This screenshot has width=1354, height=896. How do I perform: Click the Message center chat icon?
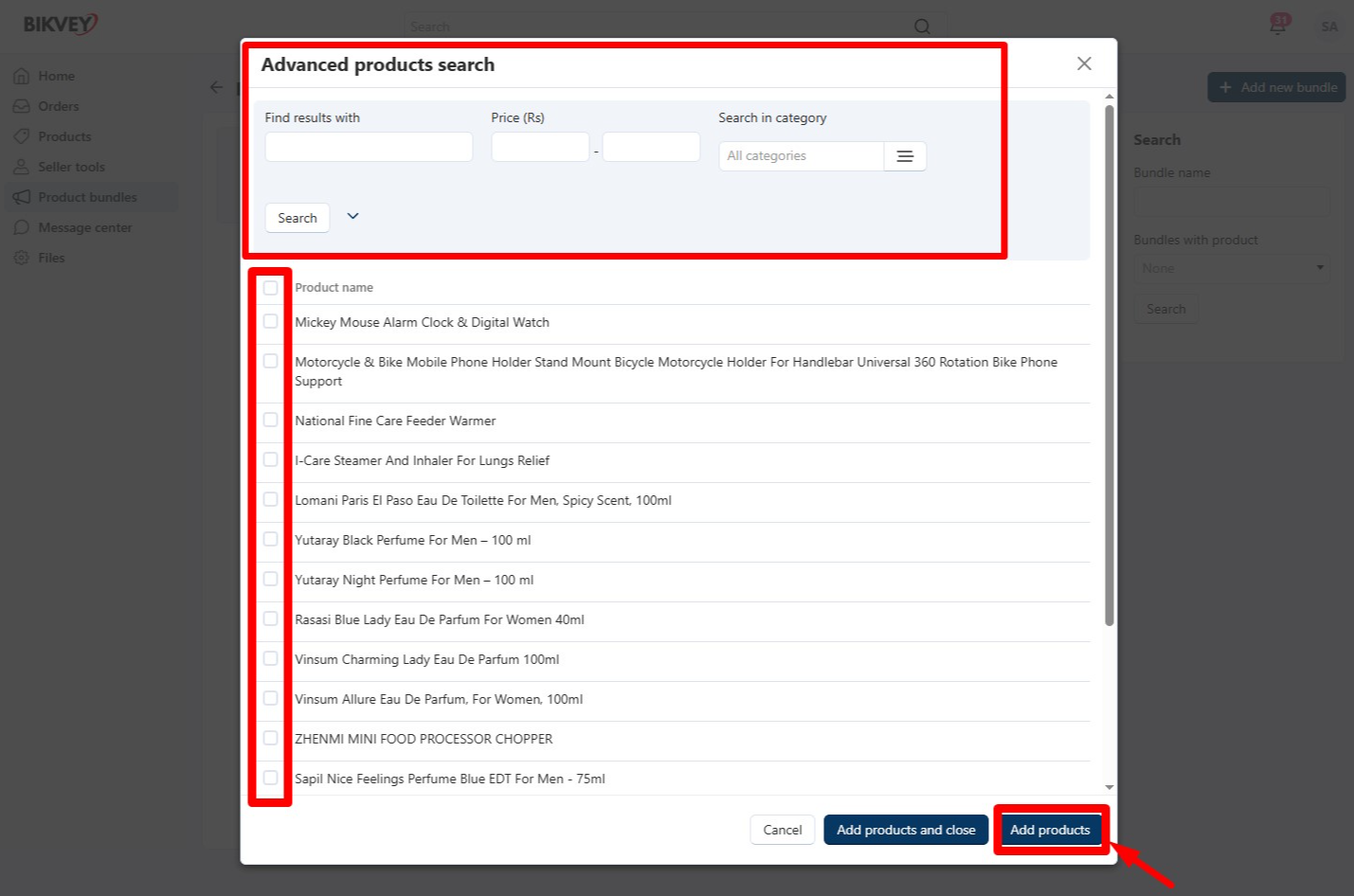[x=22, y=227]
